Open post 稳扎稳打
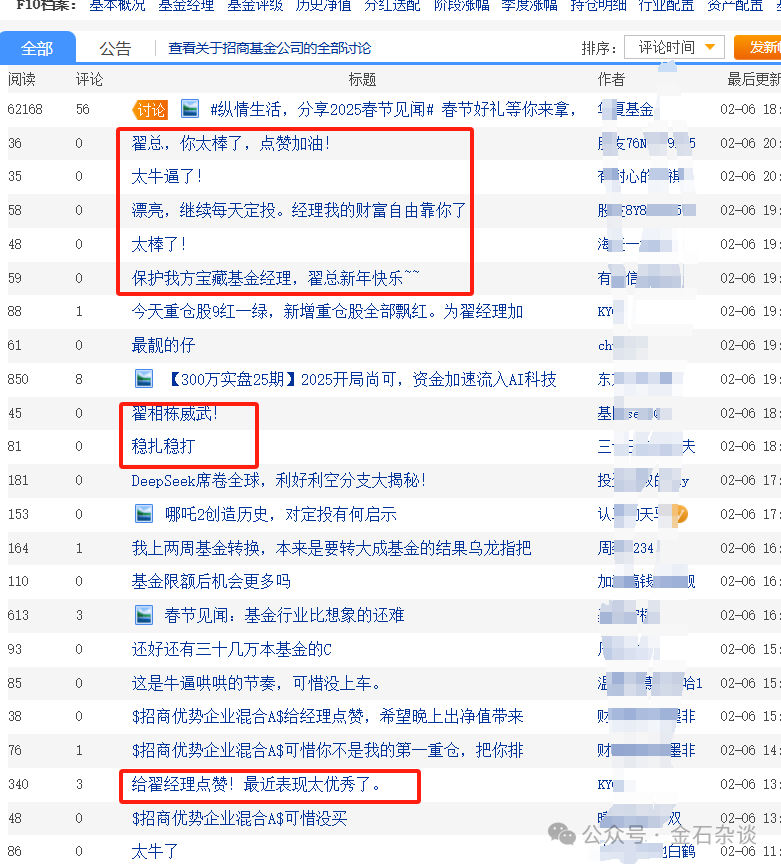The image size is (781, 865). tap(163, 446)
